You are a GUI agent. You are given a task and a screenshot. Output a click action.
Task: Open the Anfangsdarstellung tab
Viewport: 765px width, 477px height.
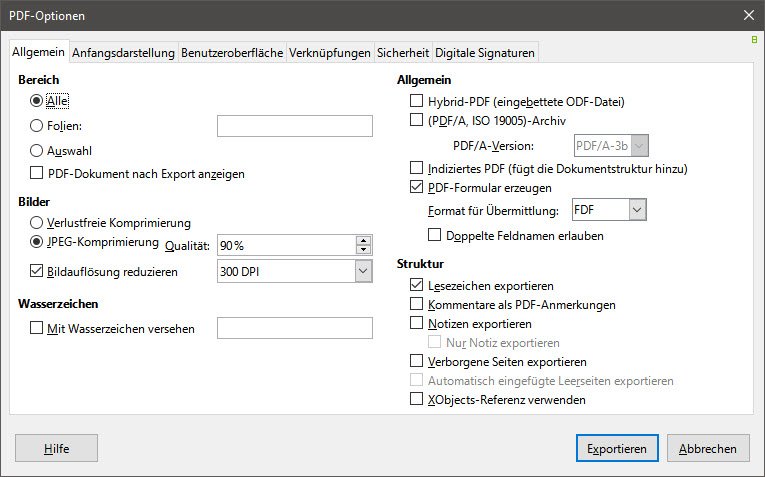coord(124,53)
